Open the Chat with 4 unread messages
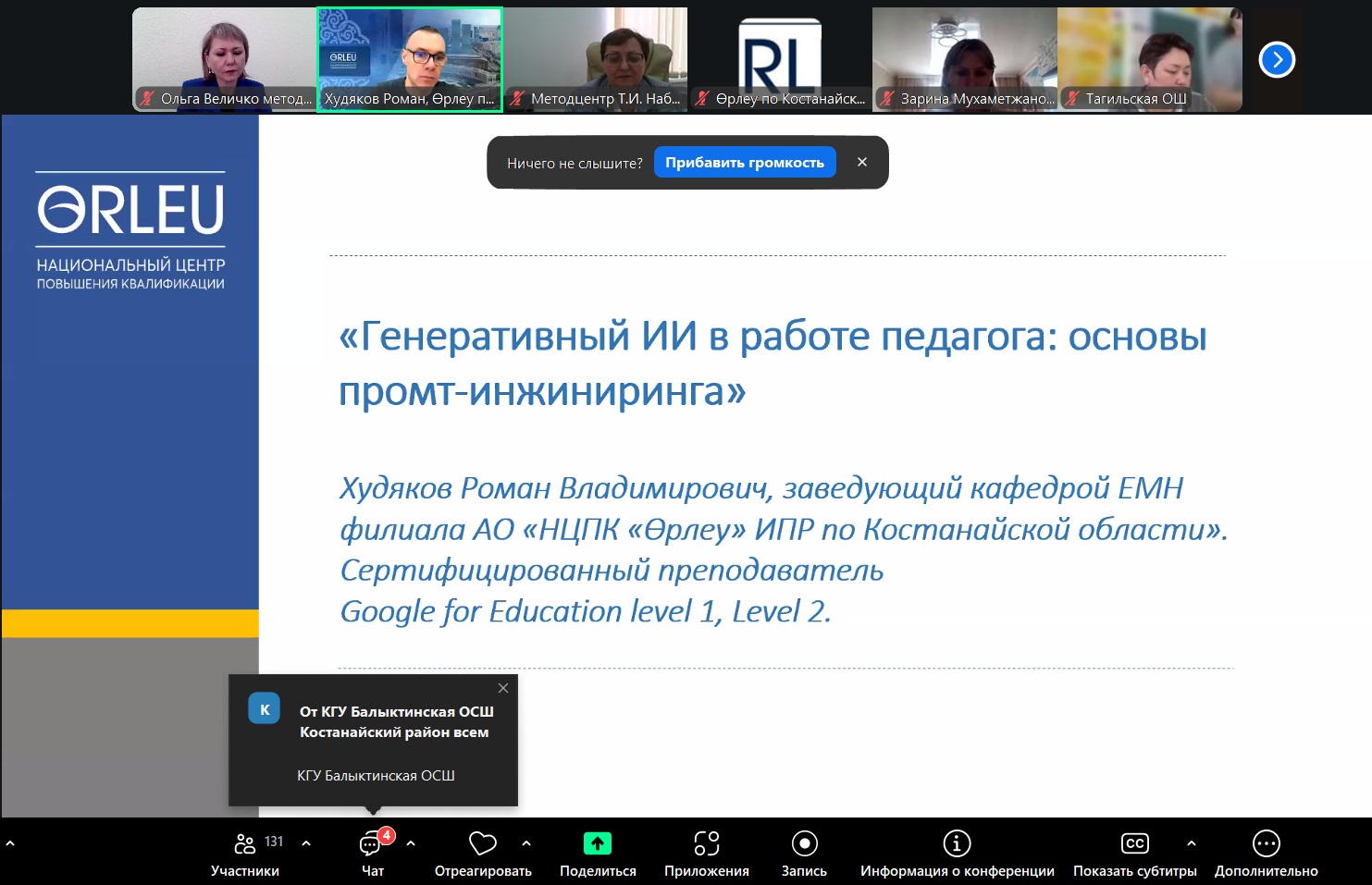Screen dimensions: 1372x885 [371, 844]
